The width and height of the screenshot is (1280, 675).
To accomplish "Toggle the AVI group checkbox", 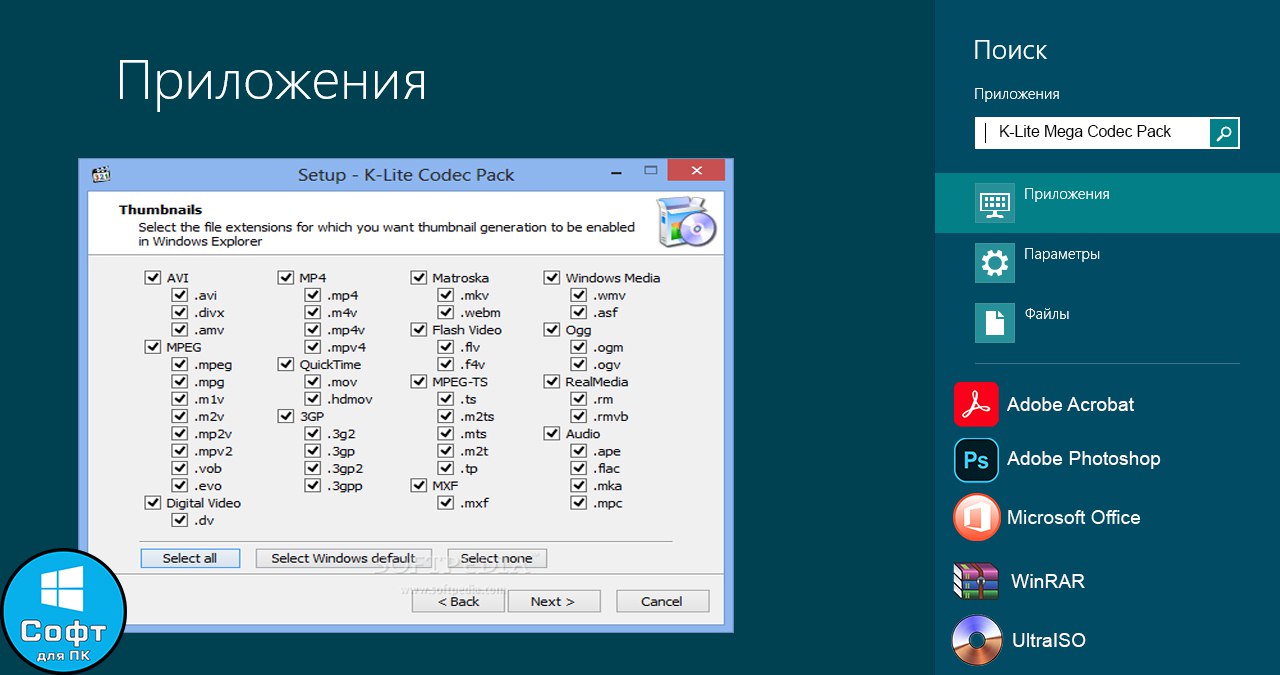I will (153, 278).
